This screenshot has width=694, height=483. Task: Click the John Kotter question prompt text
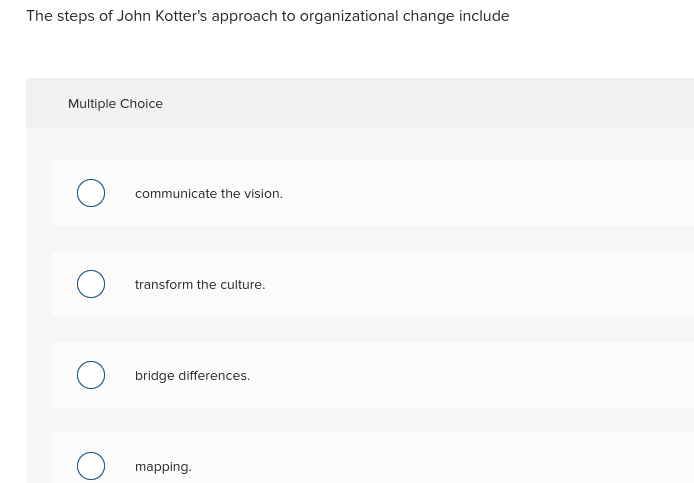pos(267,16)
